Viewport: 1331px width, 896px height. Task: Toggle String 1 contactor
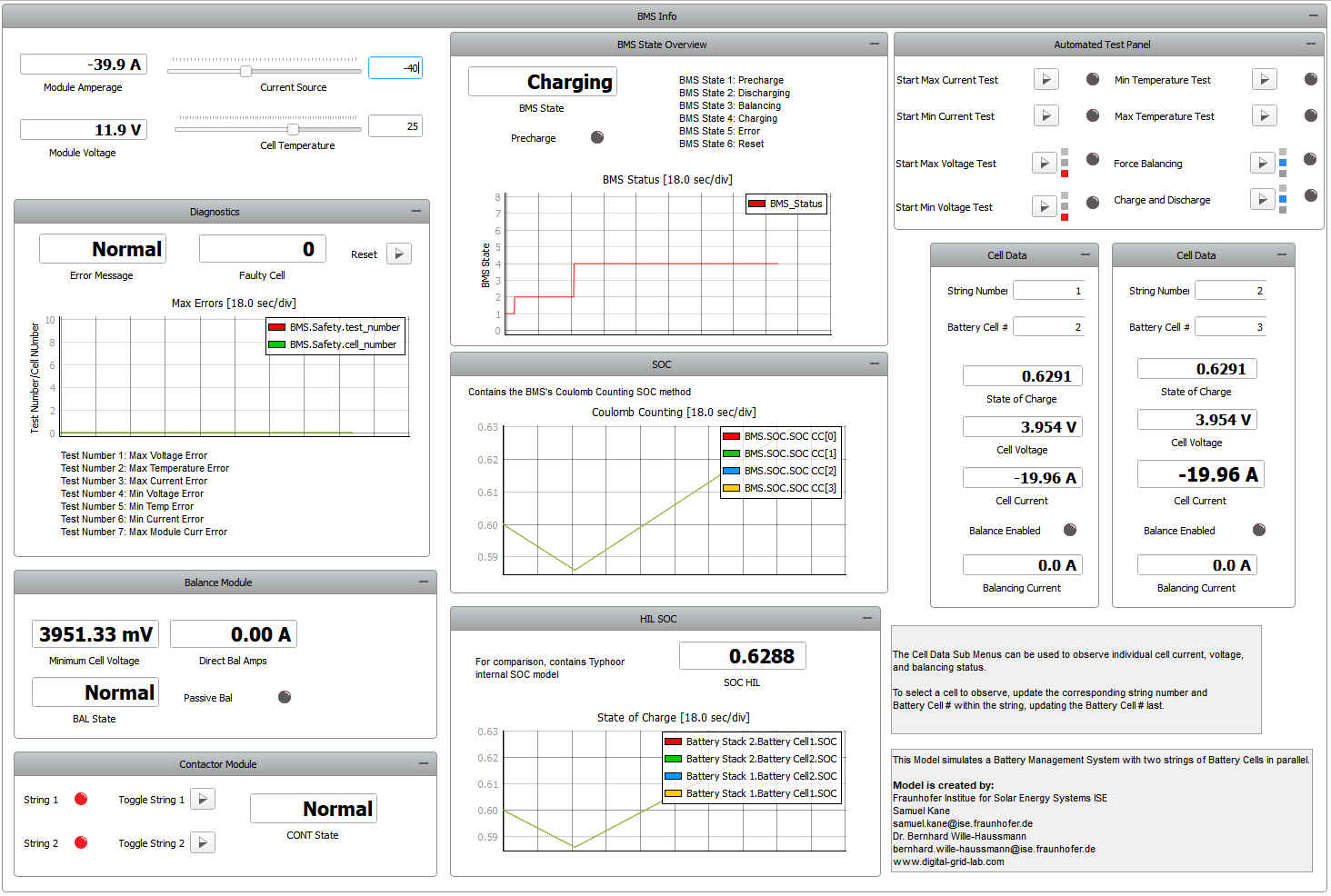(x=202, y=800)
